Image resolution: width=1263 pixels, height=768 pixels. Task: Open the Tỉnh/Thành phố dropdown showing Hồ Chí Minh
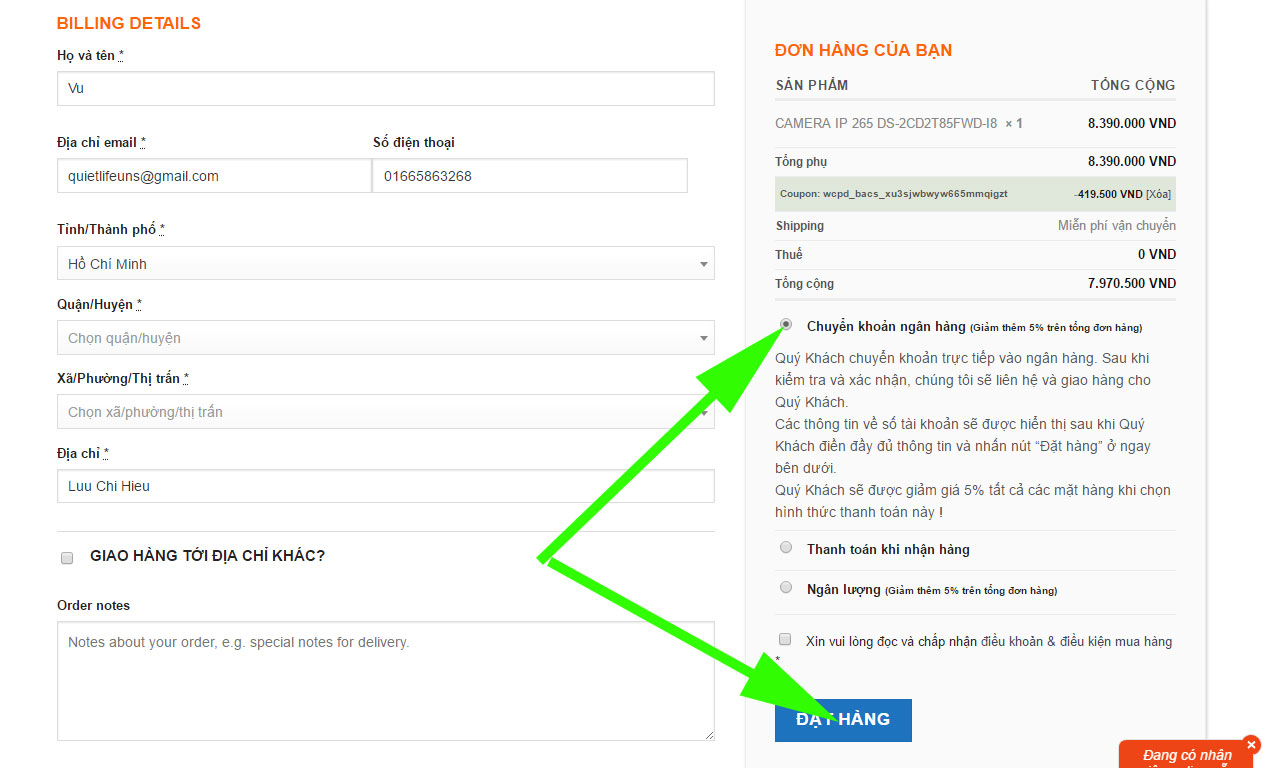pyautogui.click(x=385, y=264)
